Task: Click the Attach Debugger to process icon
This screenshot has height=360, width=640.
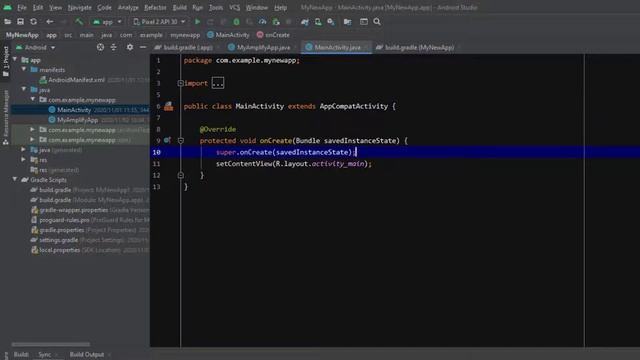Action: (x=276, y=22)
